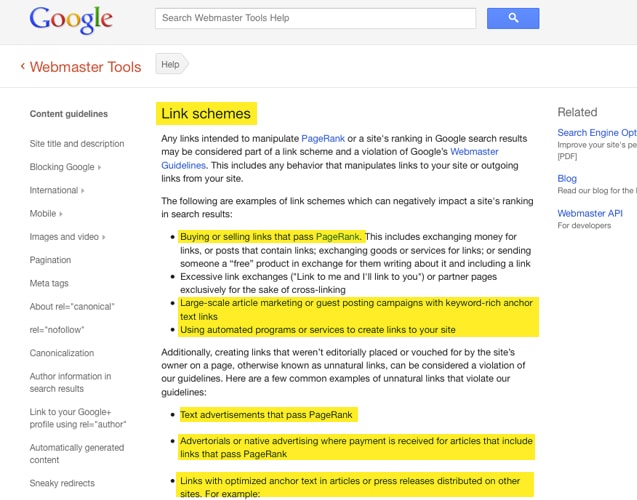Viewport: 637px width, 500px height.
Task: Select the Help breadcrumb tab
Action: [x=171, y=64]
